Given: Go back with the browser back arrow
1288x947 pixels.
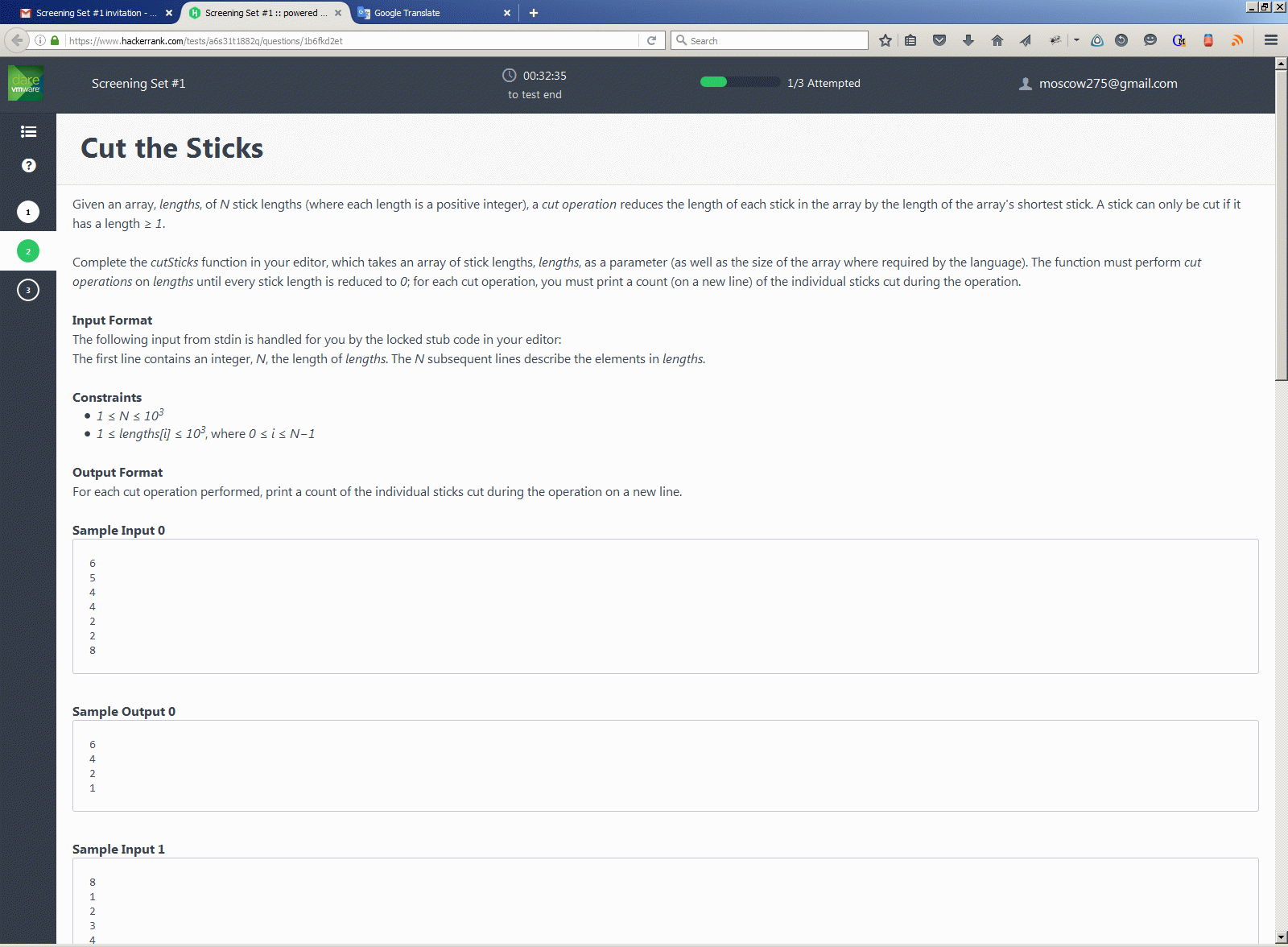Looking at the screenshot, I should click(17, 40).
